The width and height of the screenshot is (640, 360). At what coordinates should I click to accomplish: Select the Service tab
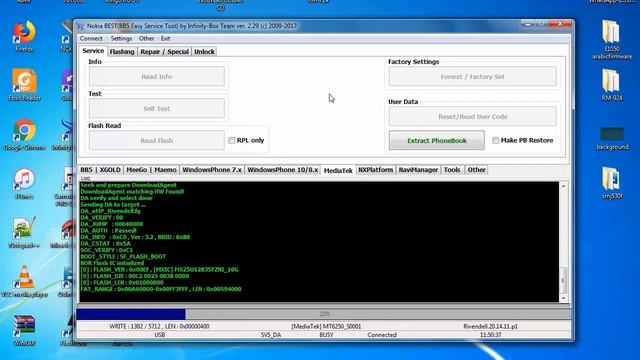(93, 51)
